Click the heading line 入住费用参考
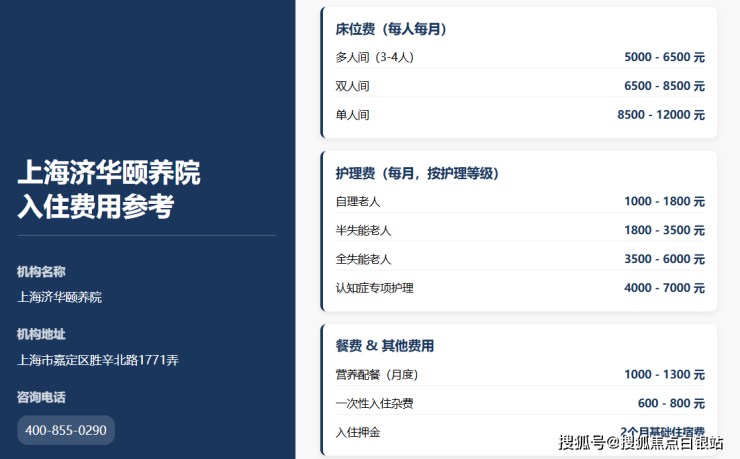This screenshot has height=459, width=740. [x=96, y=207]
